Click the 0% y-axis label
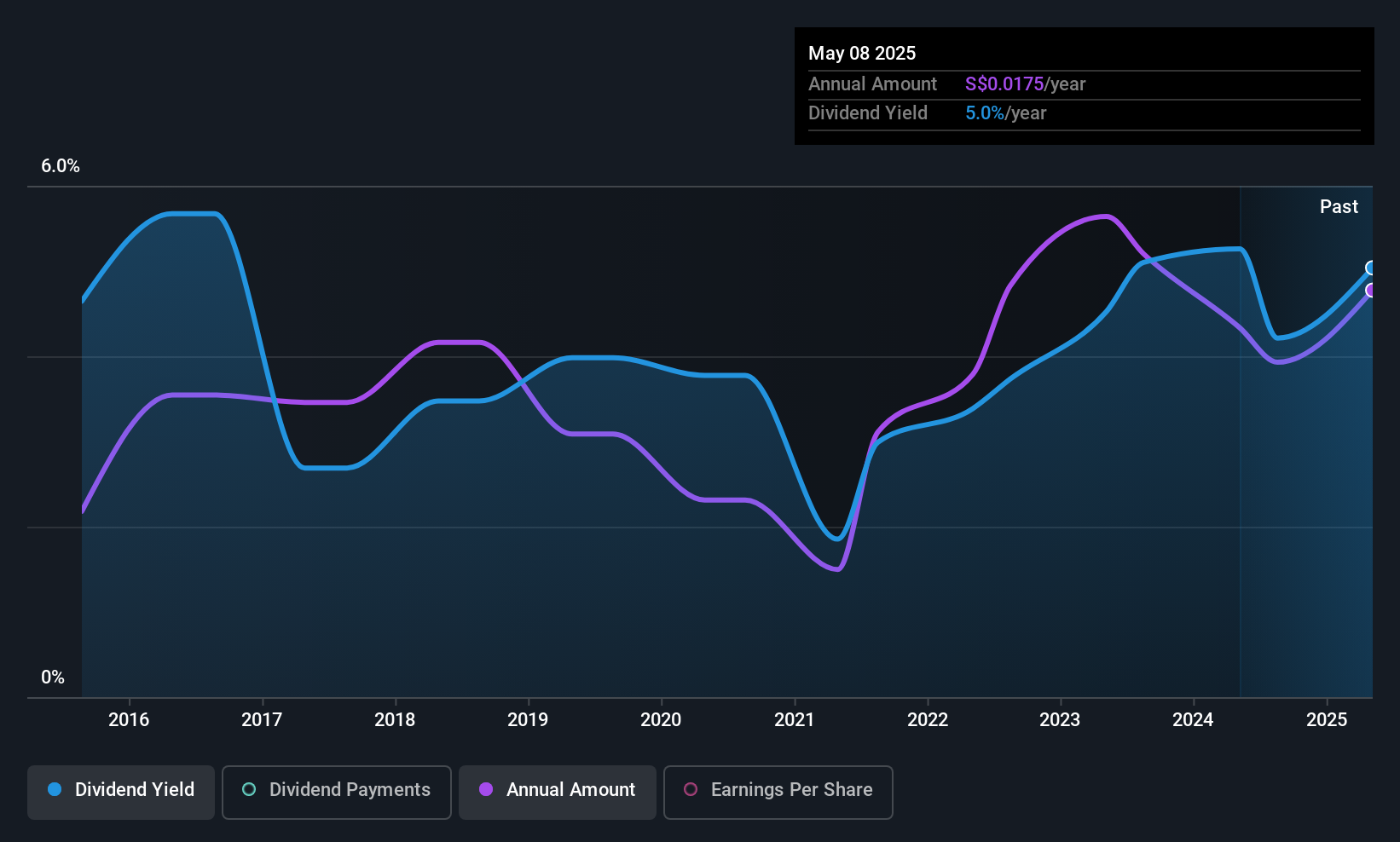Viewport: 1400px width, 842px height. [53, 677]
